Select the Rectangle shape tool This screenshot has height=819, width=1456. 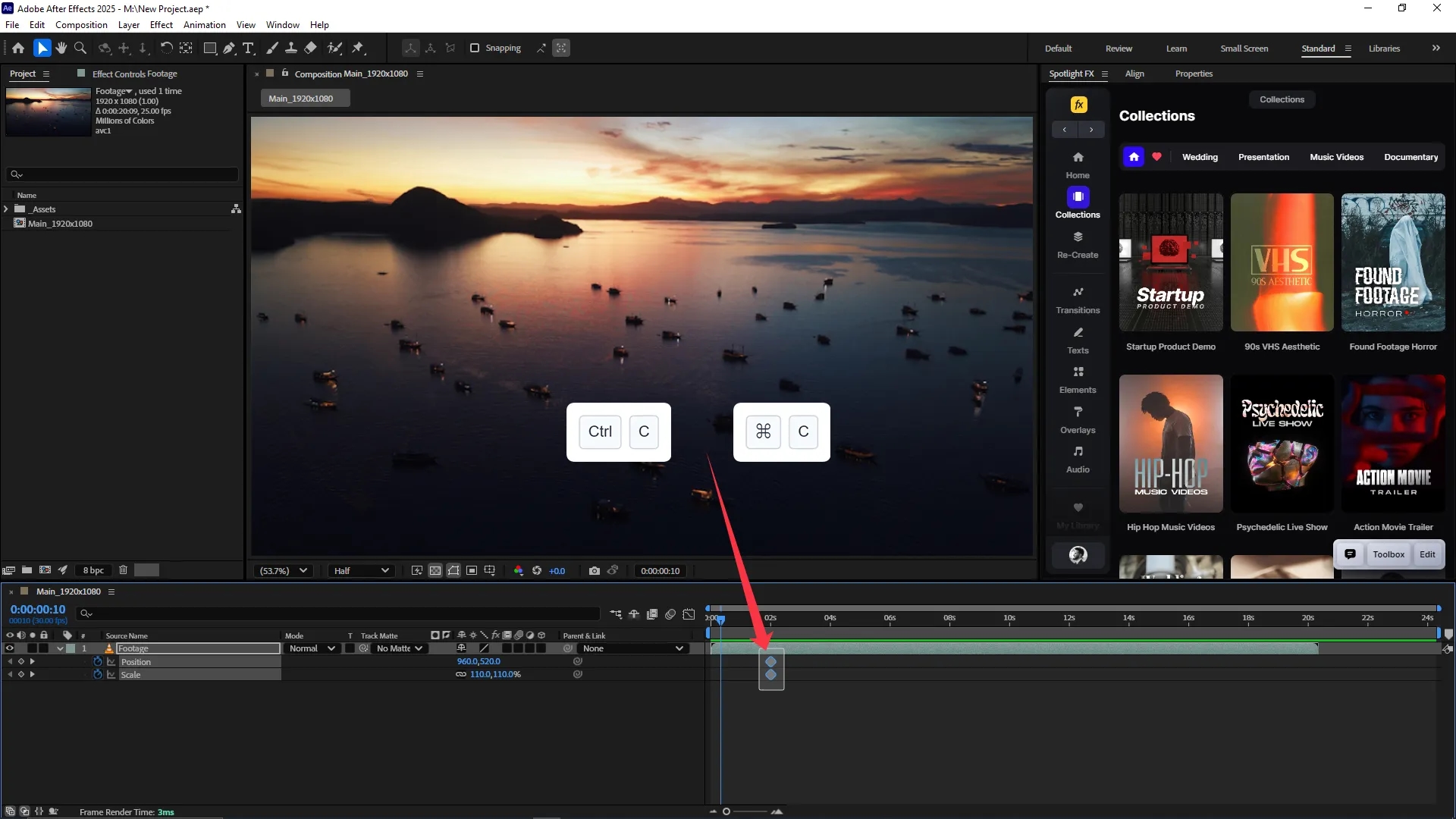click(210, 48)
